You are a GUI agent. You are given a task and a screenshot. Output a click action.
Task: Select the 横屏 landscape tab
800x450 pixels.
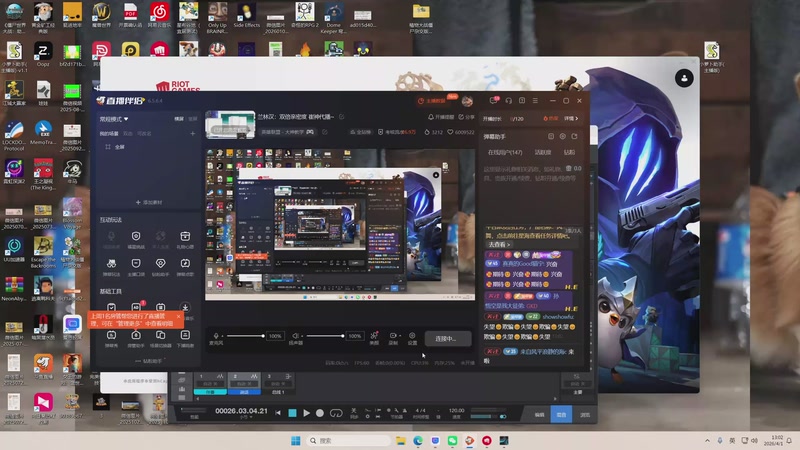179,119
